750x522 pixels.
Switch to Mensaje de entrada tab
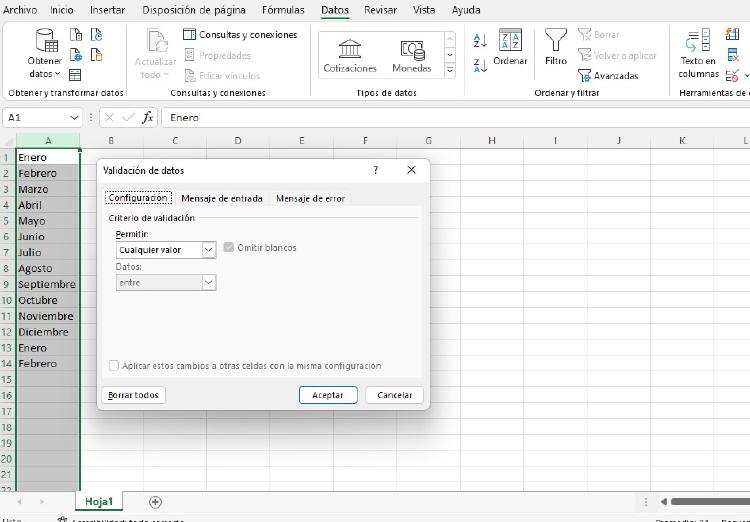[x=221, y=198]
